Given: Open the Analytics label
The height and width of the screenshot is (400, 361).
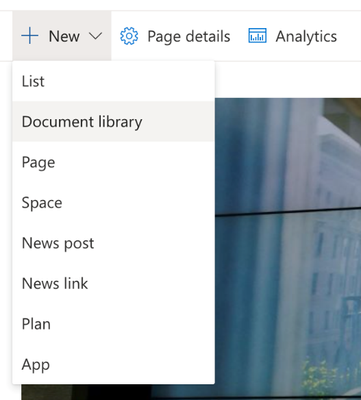Looking at the screenshot, I should point(306,36).
